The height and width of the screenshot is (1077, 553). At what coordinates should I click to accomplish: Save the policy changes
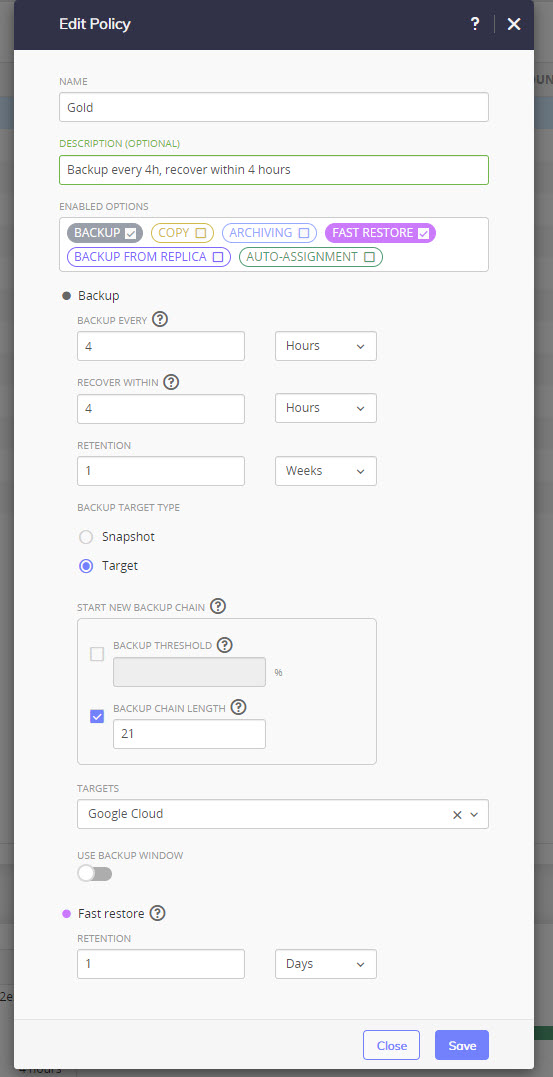[462, 1045]
